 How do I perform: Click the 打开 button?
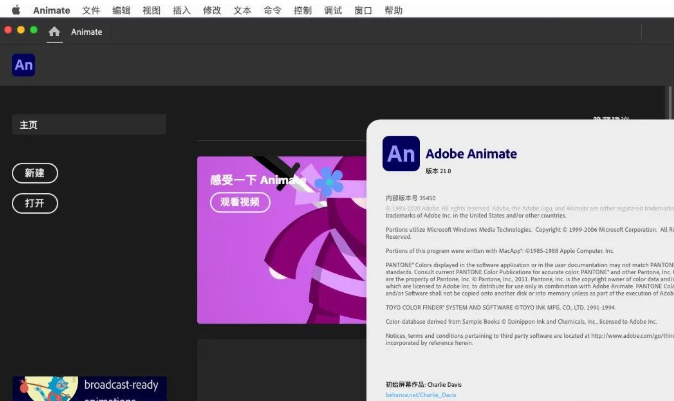(x=35, y=203)
